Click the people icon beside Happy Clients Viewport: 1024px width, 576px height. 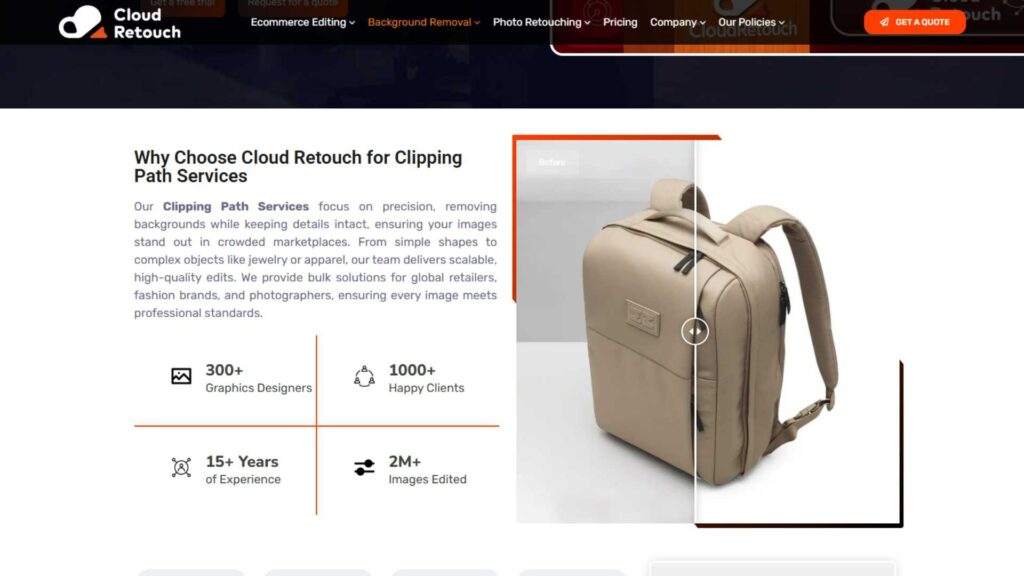coord(364,376)
